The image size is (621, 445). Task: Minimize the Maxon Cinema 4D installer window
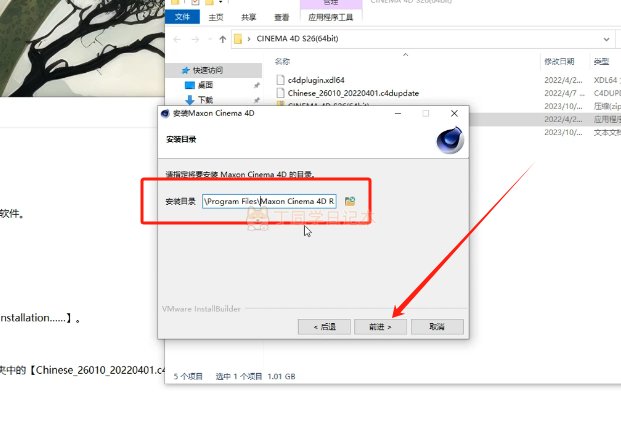[x=398, y=114]
